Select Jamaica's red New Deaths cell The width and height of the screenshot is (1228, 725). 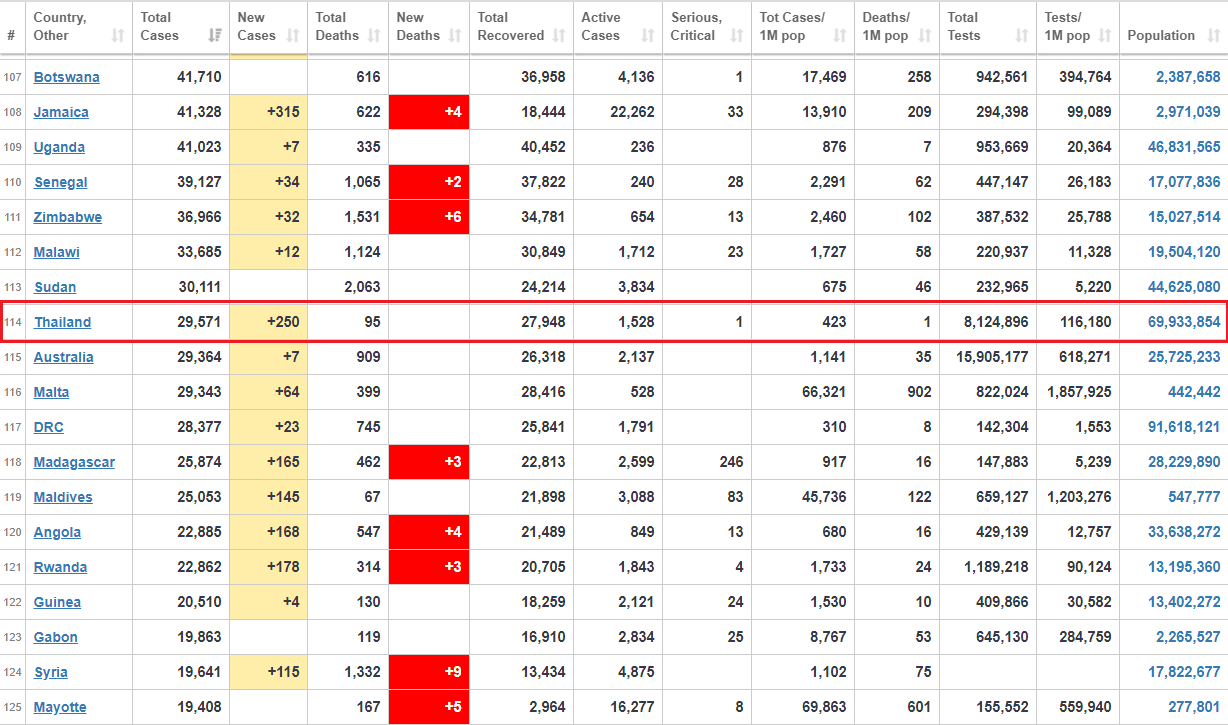click(x=429, y=112)
